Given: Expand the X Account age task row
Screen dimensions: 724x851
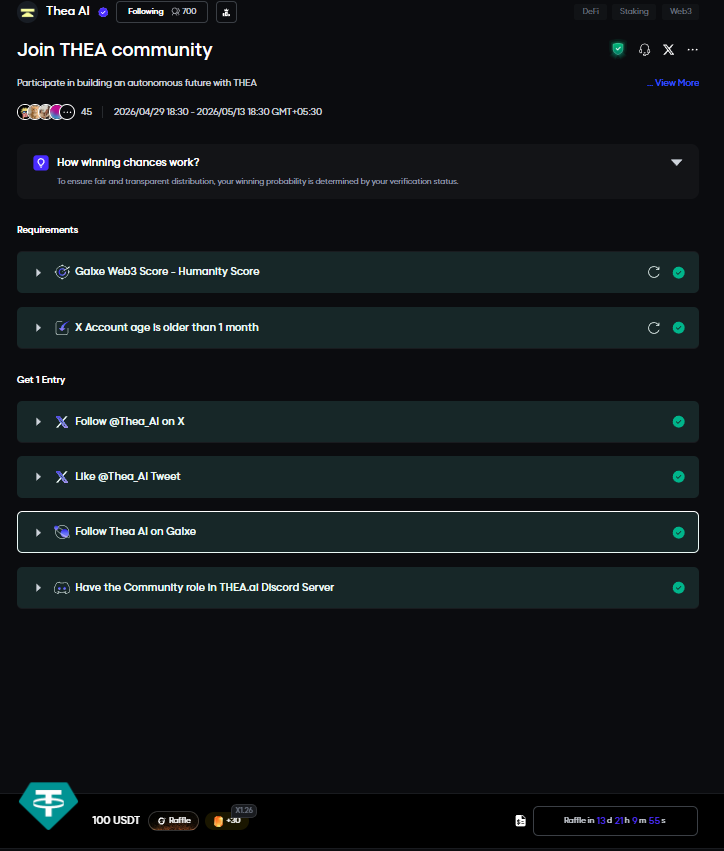Looking at the screenshot, I should 38,328.
